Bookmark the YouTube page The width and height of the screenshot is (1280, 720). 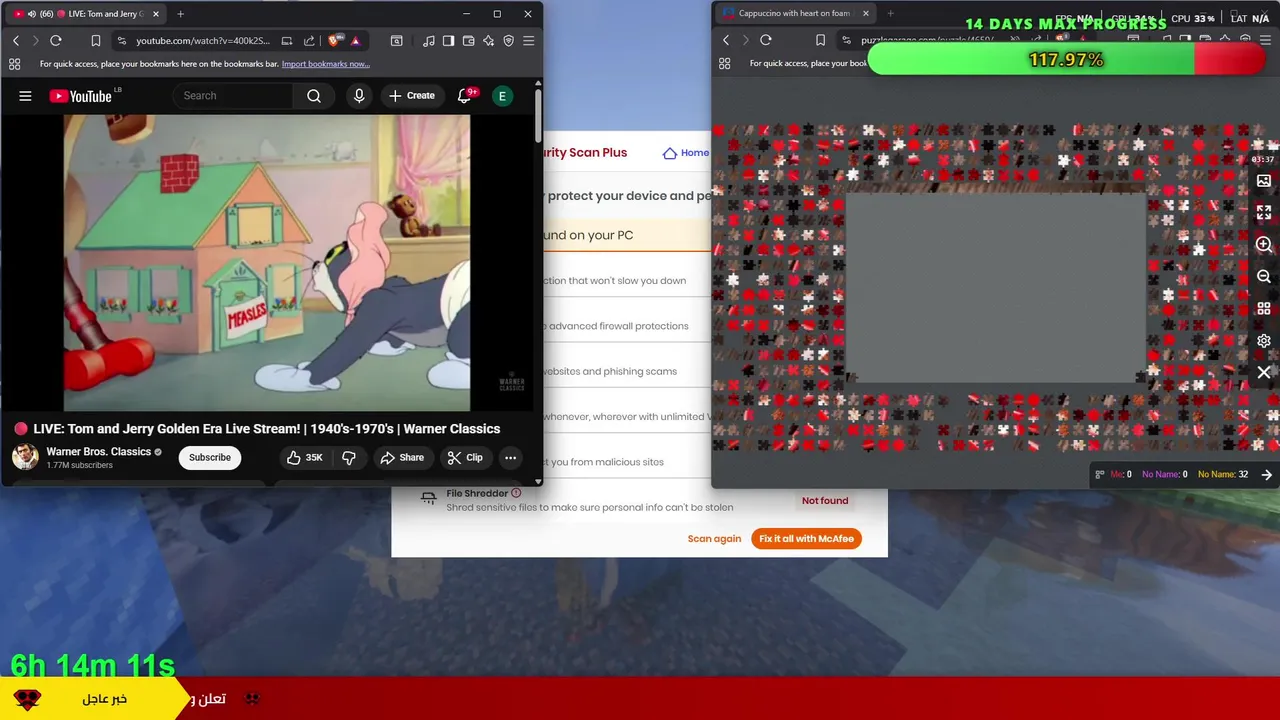click(96, 41)
